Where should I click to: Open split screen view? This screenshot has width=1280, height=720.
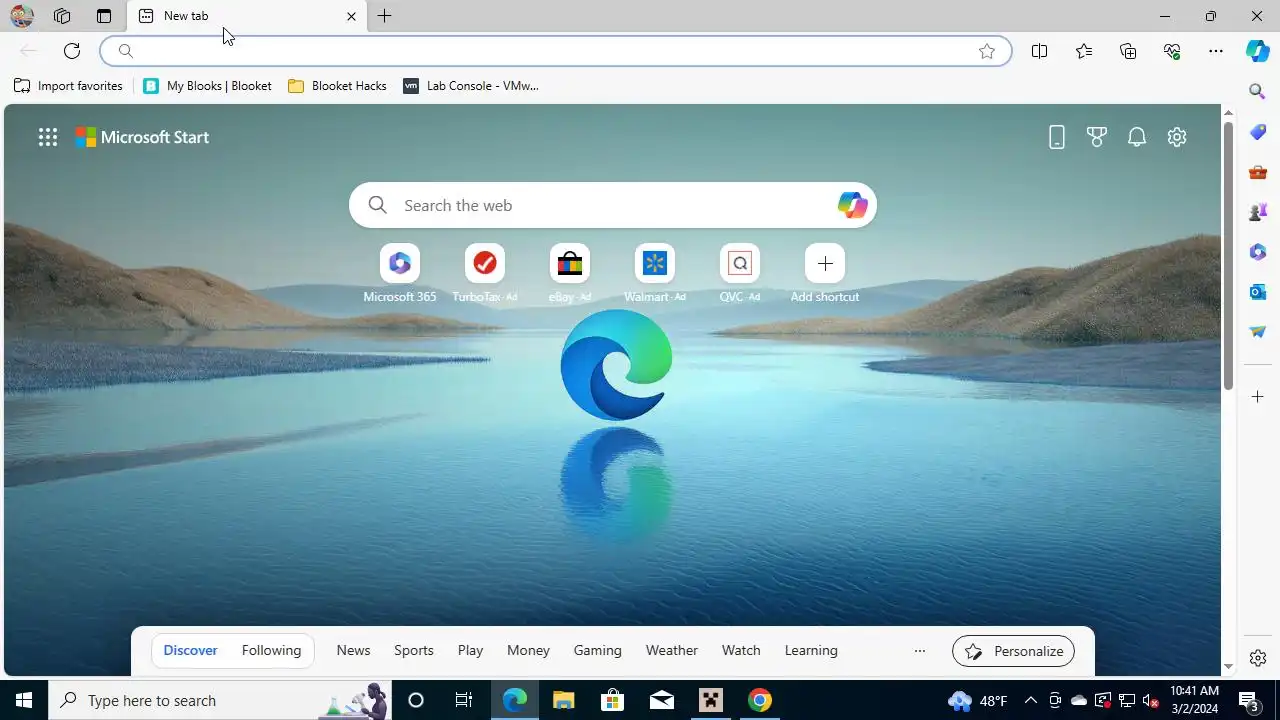(1040, 51)
